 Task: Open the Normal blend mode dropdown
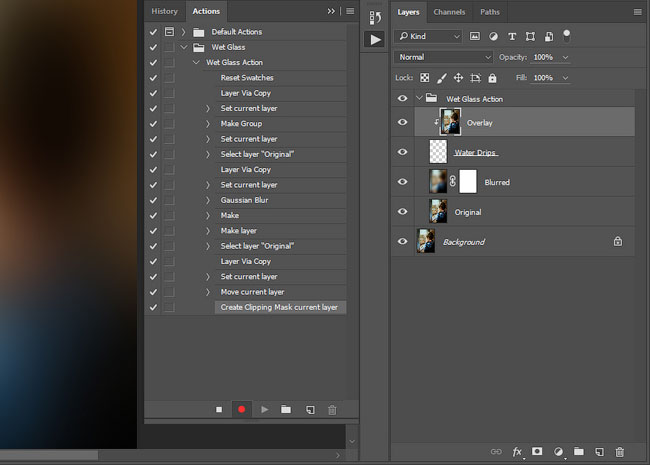click(x=444, y=57)
